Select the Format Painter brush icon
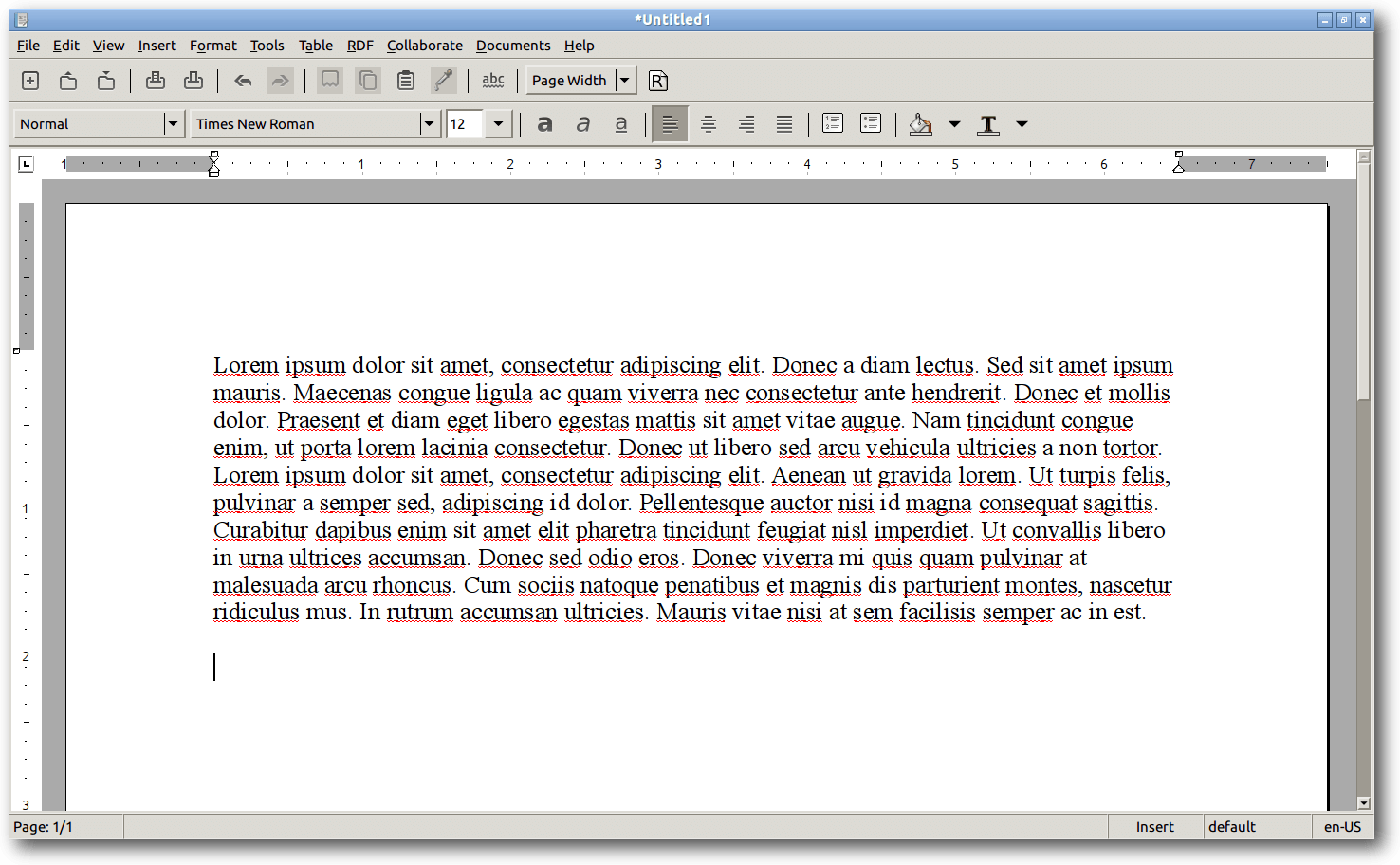Viewport: 1400px width, 865px height. [443, 81]
